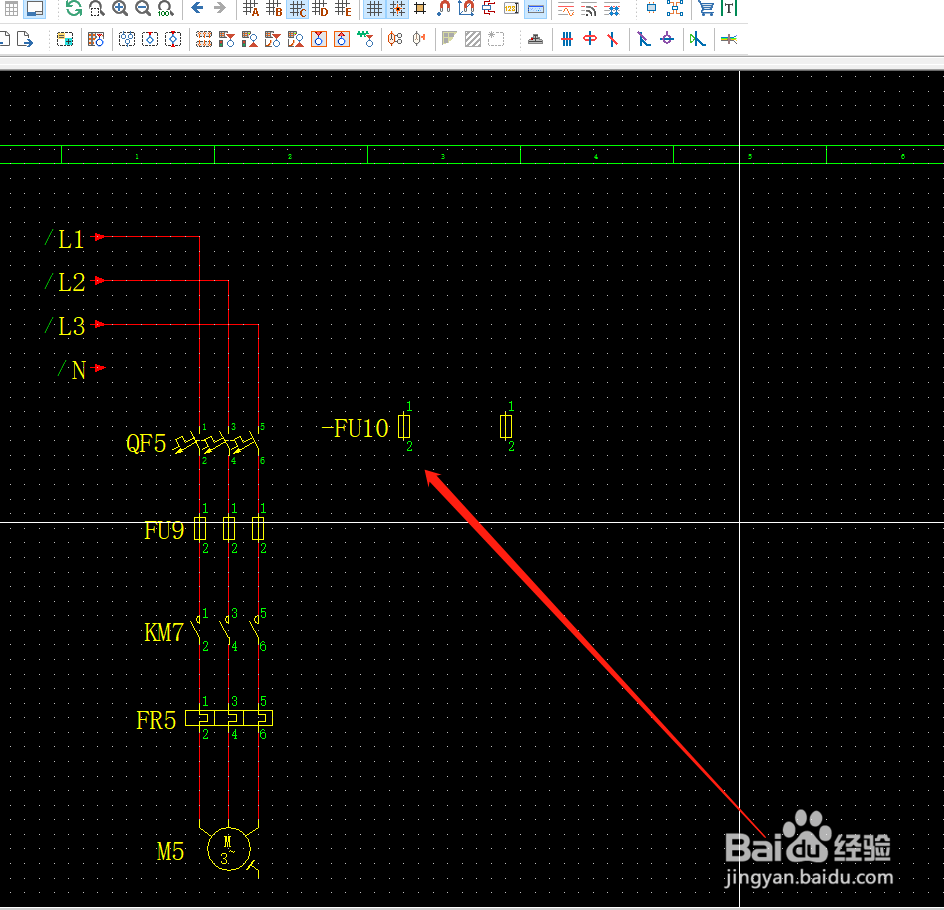Click the orange device with circles icon
The height and width of the screenshot is (910, 944).
pyautogui.click(x=395, y=40)
